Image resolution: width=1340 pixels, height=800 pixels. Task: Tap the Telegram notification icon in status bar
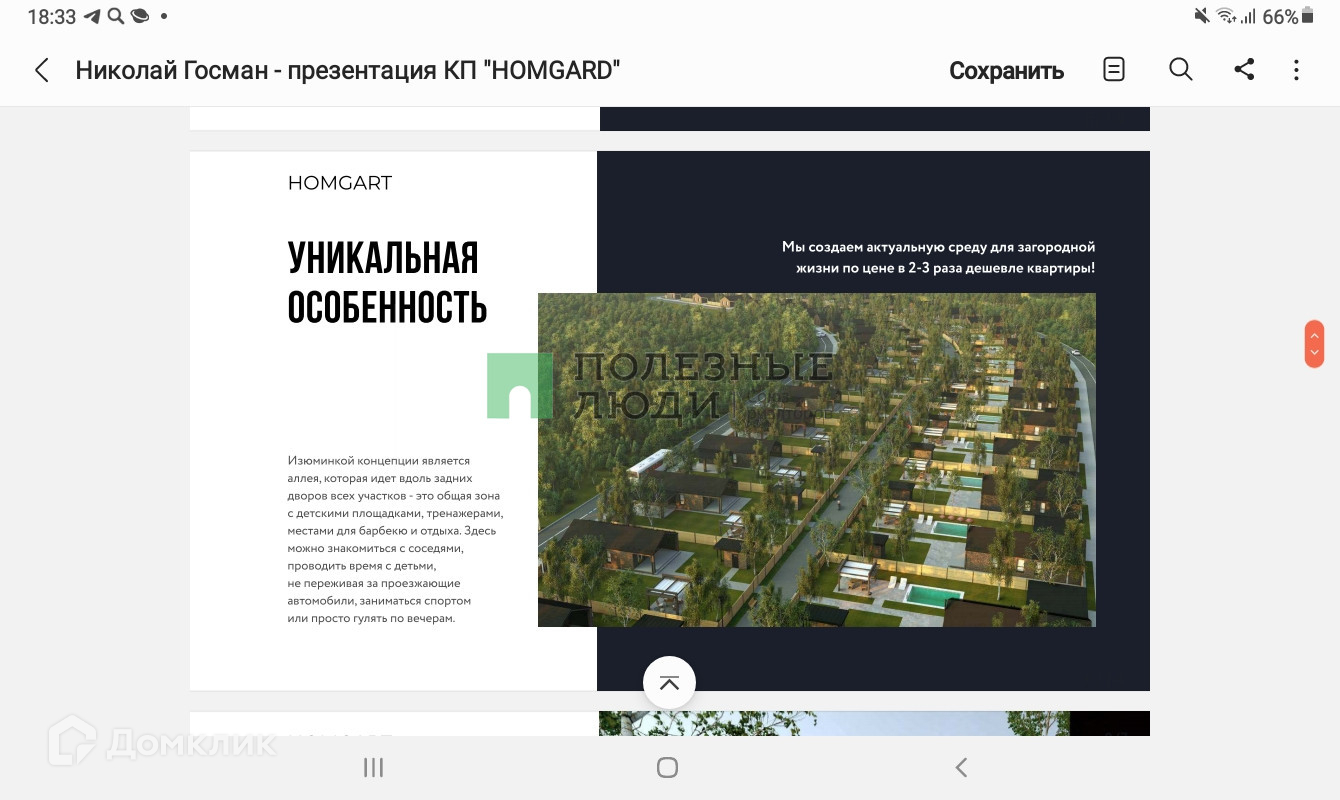(92, 17)
